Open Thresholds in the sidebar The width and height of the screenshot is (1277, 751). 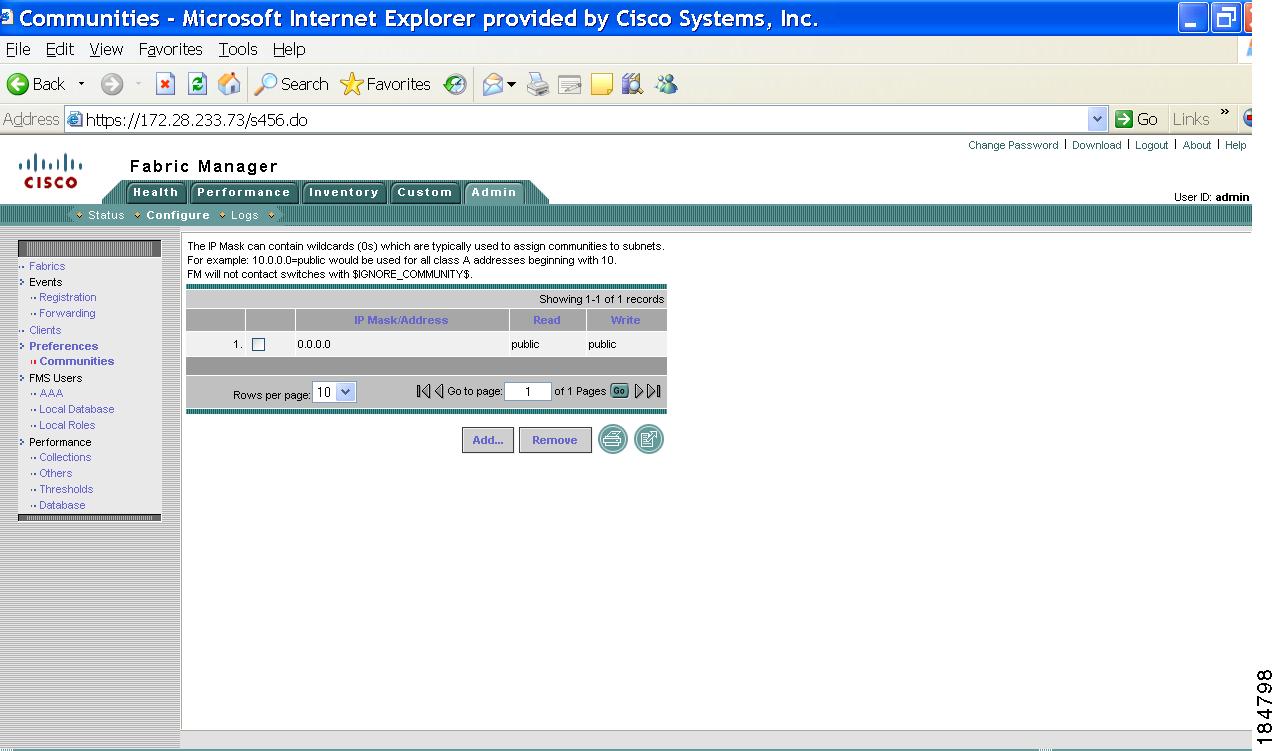[66, 489]
